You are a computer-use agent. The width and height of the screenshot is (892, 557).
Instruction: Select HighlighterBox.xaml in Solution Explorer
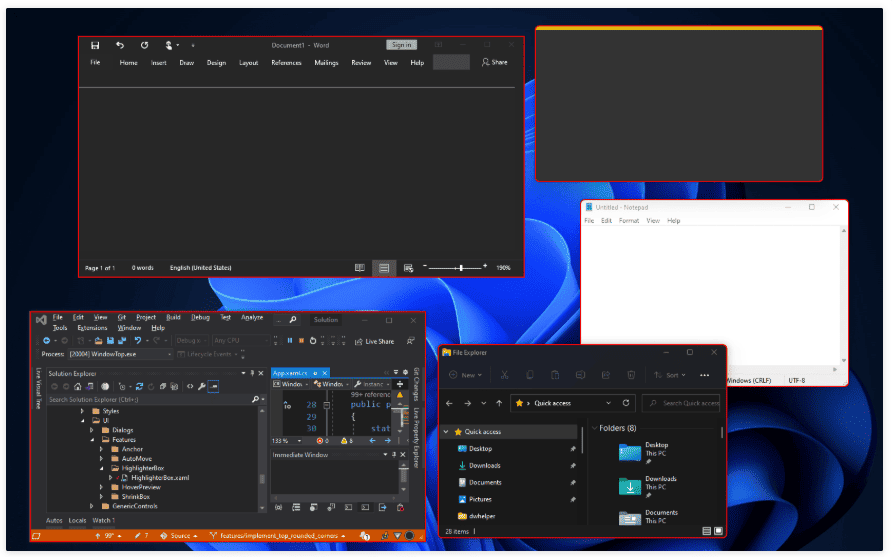coord(160,478)
